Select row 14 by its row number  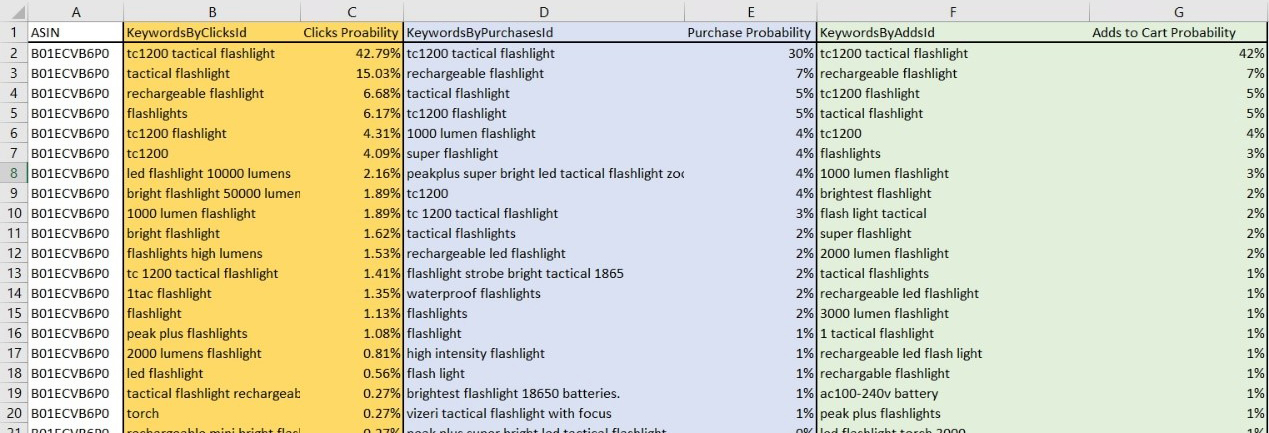click(x=14, y=293)
